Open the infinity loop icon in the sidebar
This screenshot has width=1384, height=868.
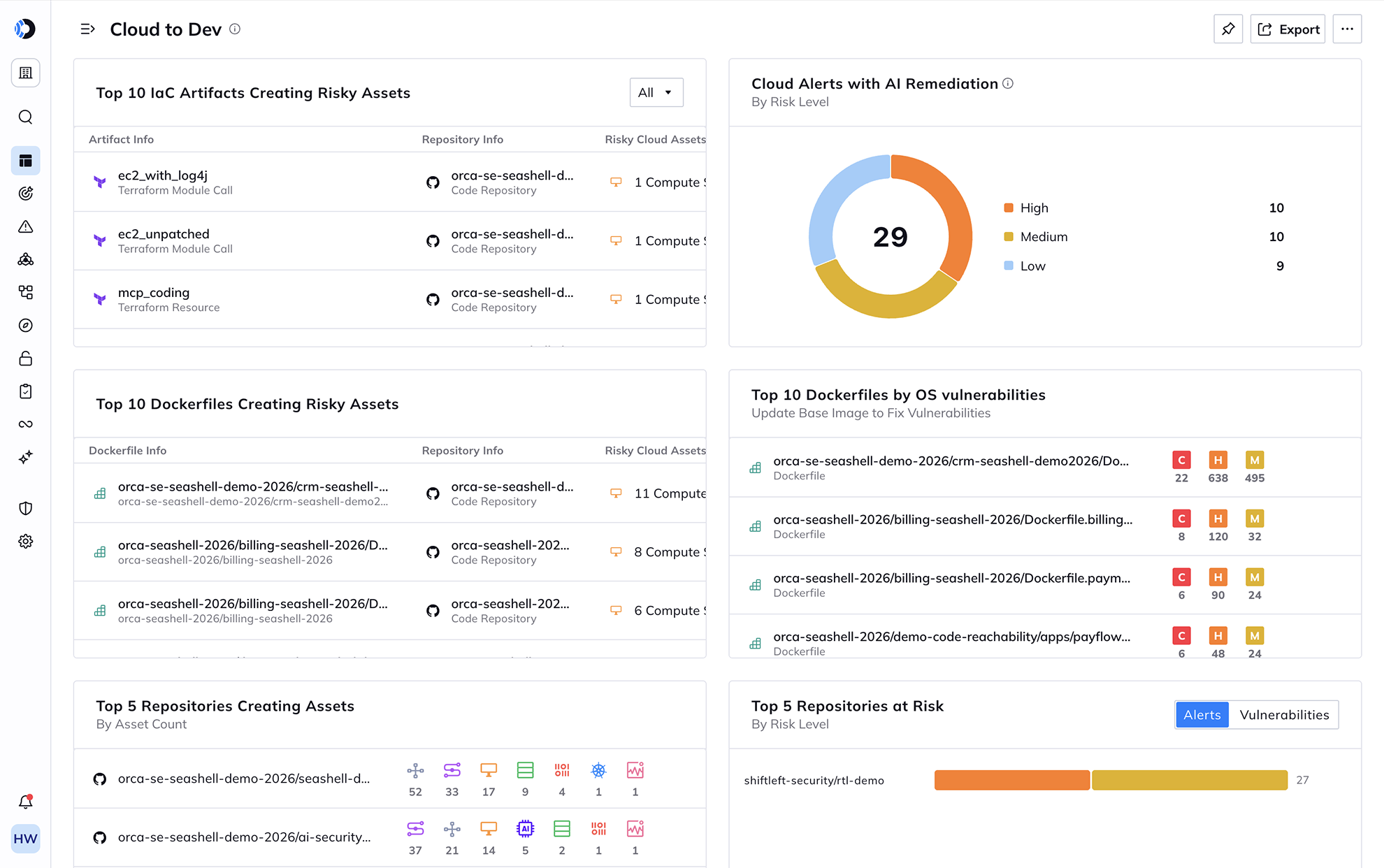point(25,424)
